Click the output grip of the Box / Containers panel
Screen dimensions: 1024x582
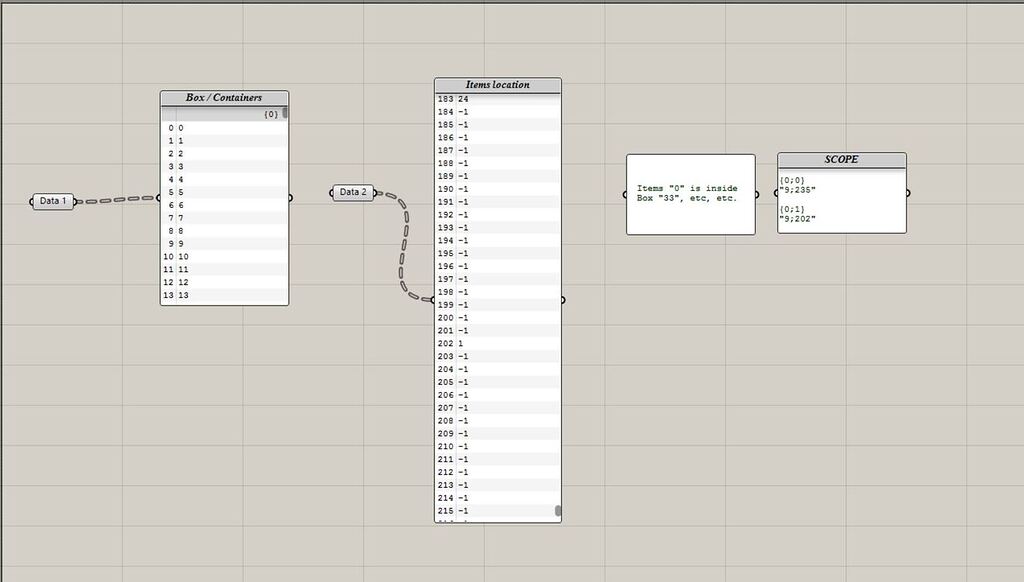tap(290, 198)
